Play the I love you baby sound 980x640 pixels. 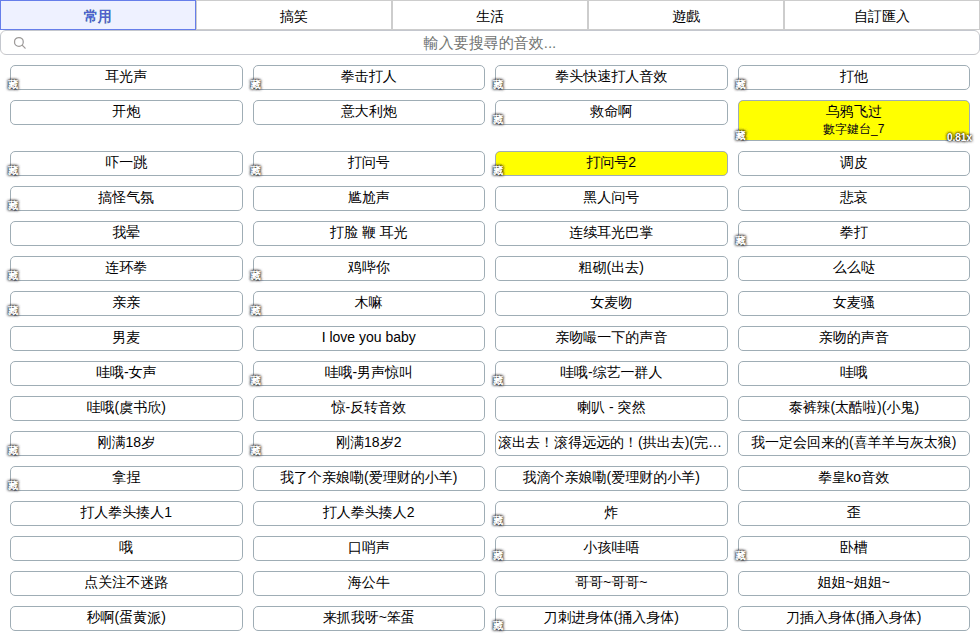(369, 339)
